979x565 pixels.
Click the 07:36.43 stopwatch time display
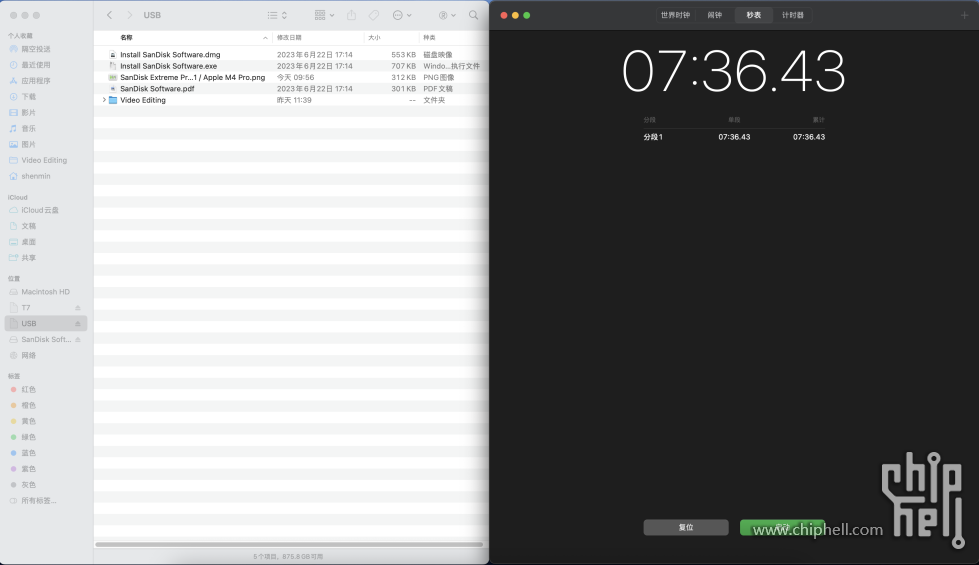click(734, 72)
